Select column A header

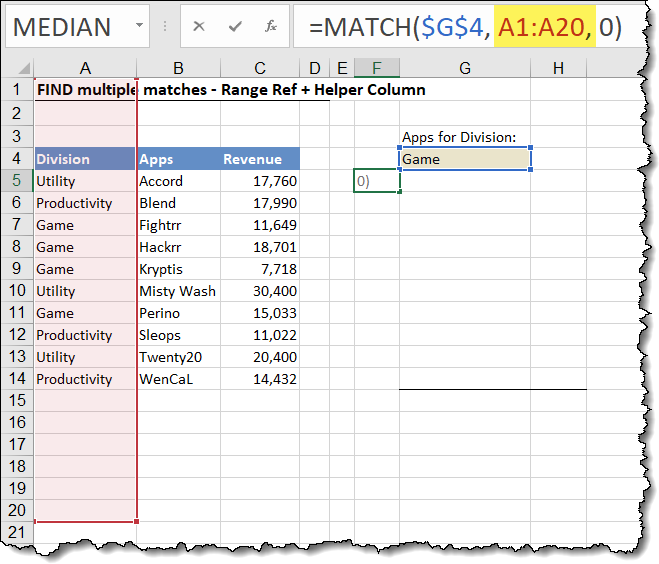tap(85, 68)
